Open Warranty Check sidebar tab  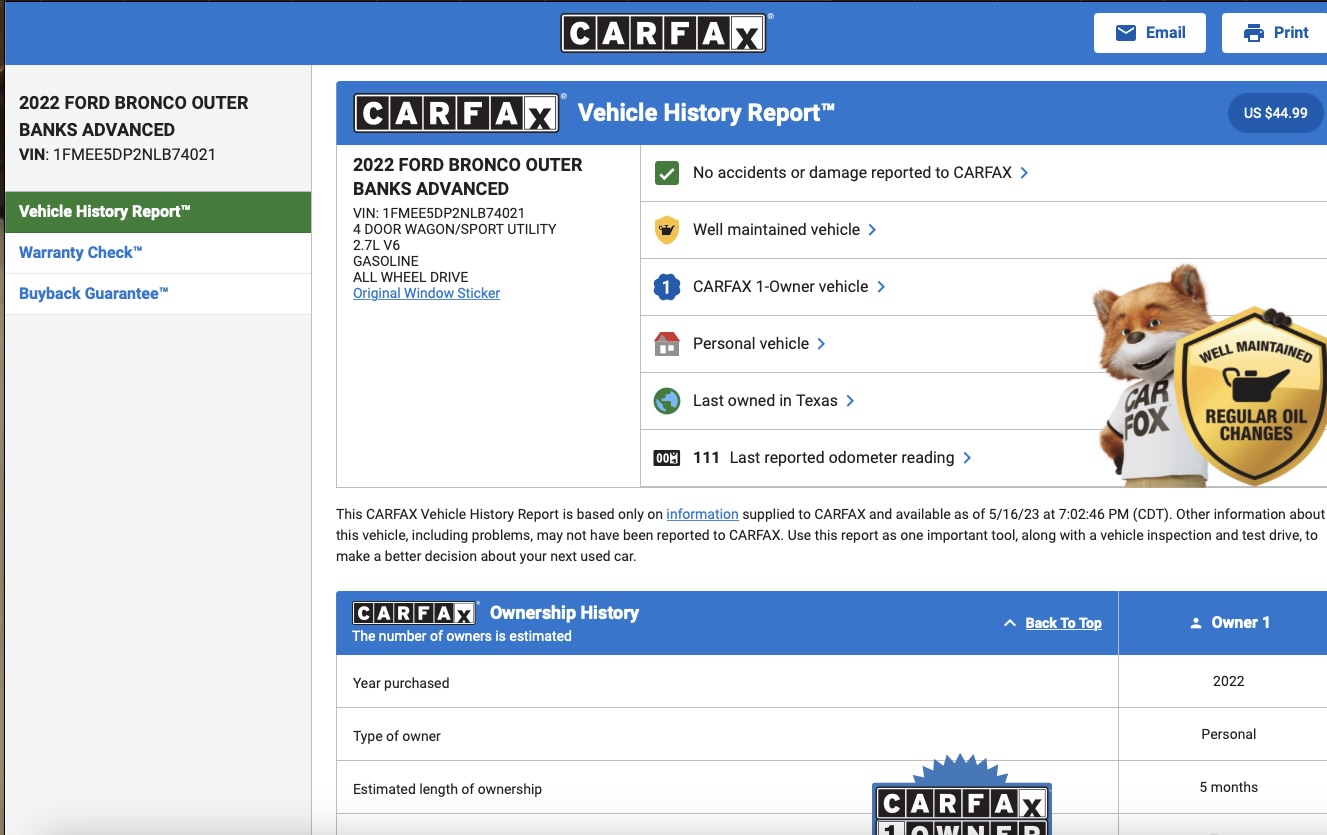(x=158, y=253)
